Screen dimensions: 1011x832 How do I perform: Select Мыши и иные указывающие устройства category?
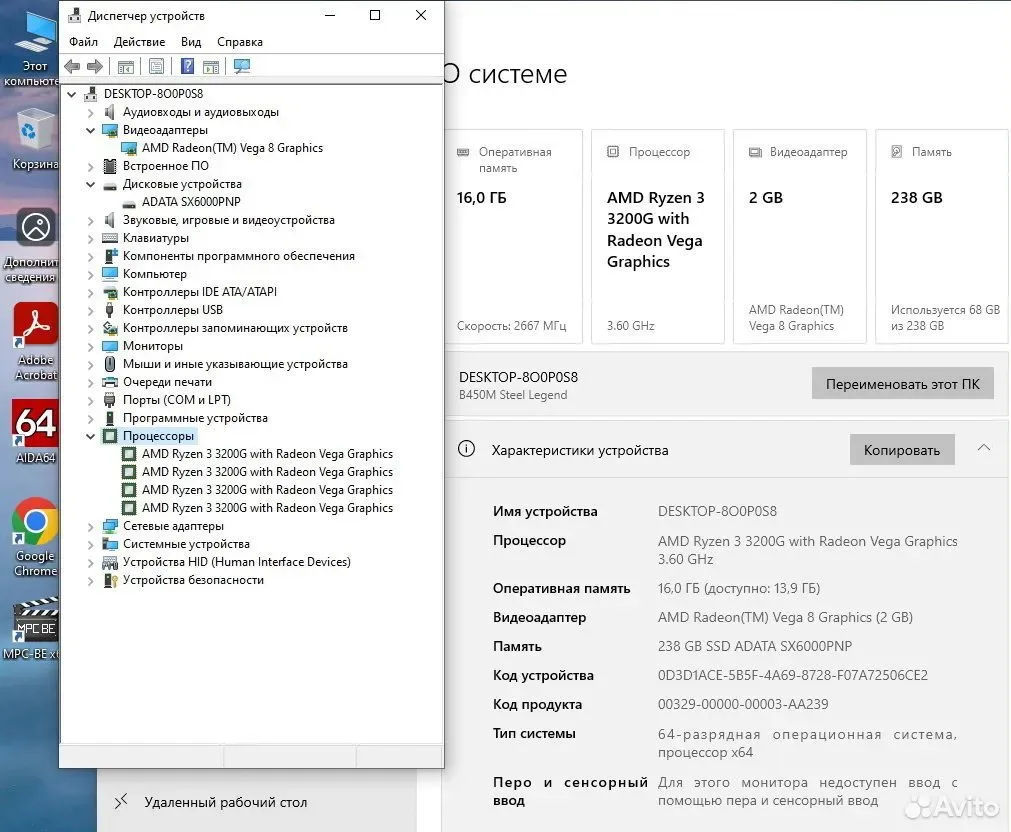pyautogui.click(x=235, y=364)
